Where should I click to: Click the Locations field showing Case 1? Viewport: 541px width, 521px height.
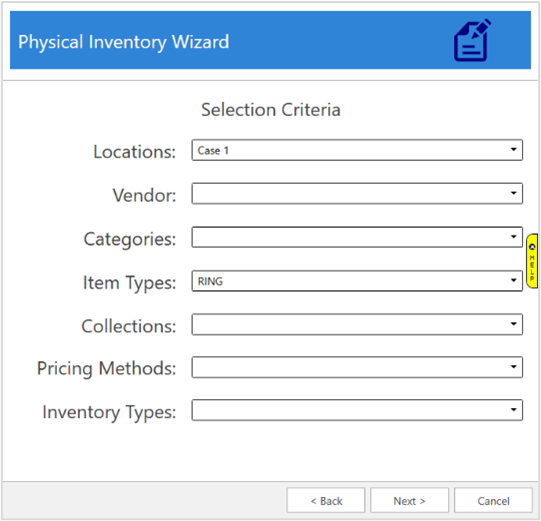(x=357, y=150)
